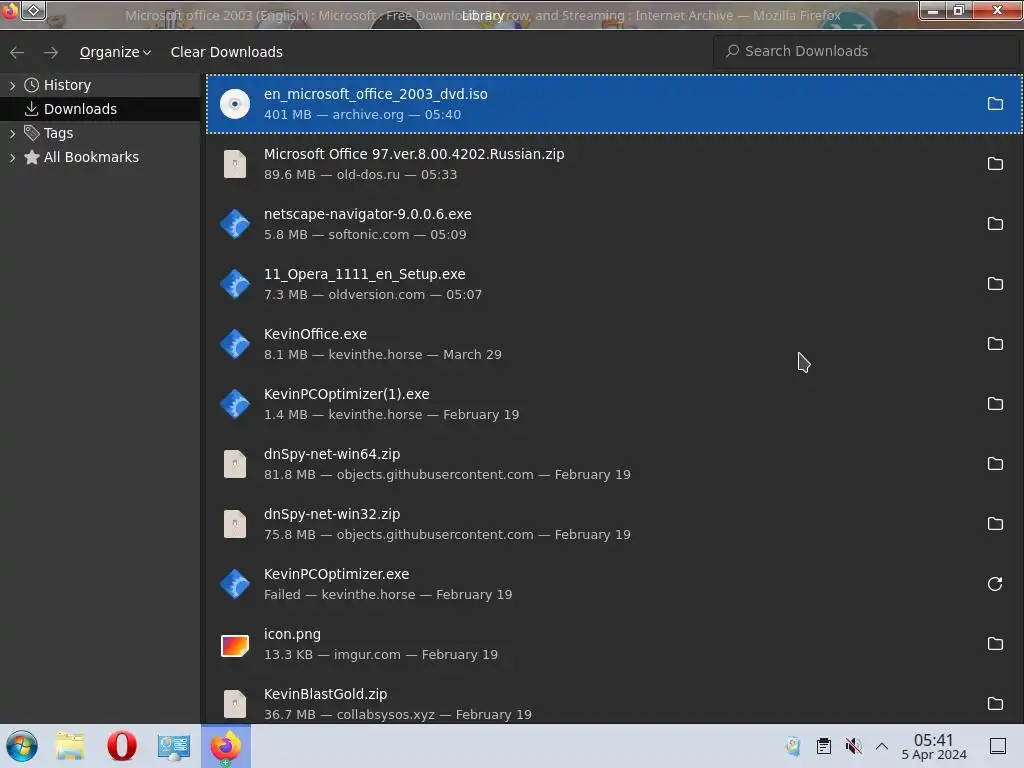The image size is (1024, 768).
Task: Open folder icon for icon.png
Action: [995, 644]
